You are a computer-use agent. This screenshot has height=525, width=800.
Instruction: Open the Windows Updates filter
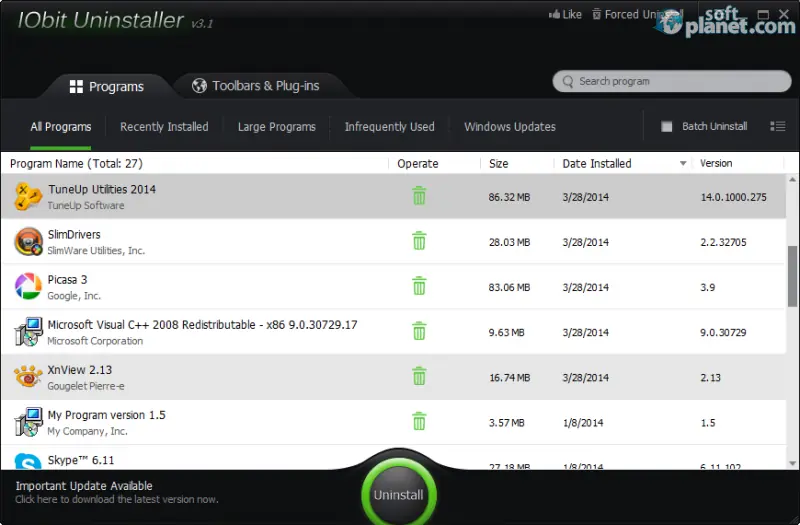510,127
